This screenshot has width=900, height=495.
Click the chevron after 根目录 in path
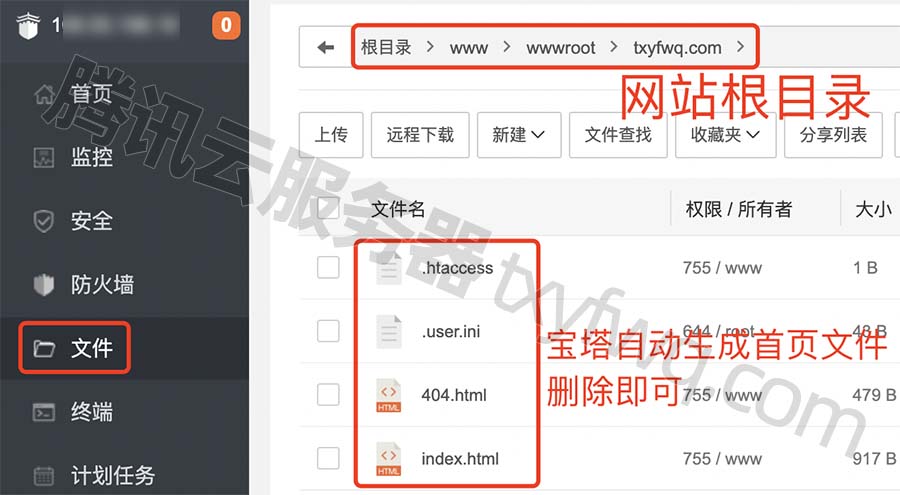(430, 47)
